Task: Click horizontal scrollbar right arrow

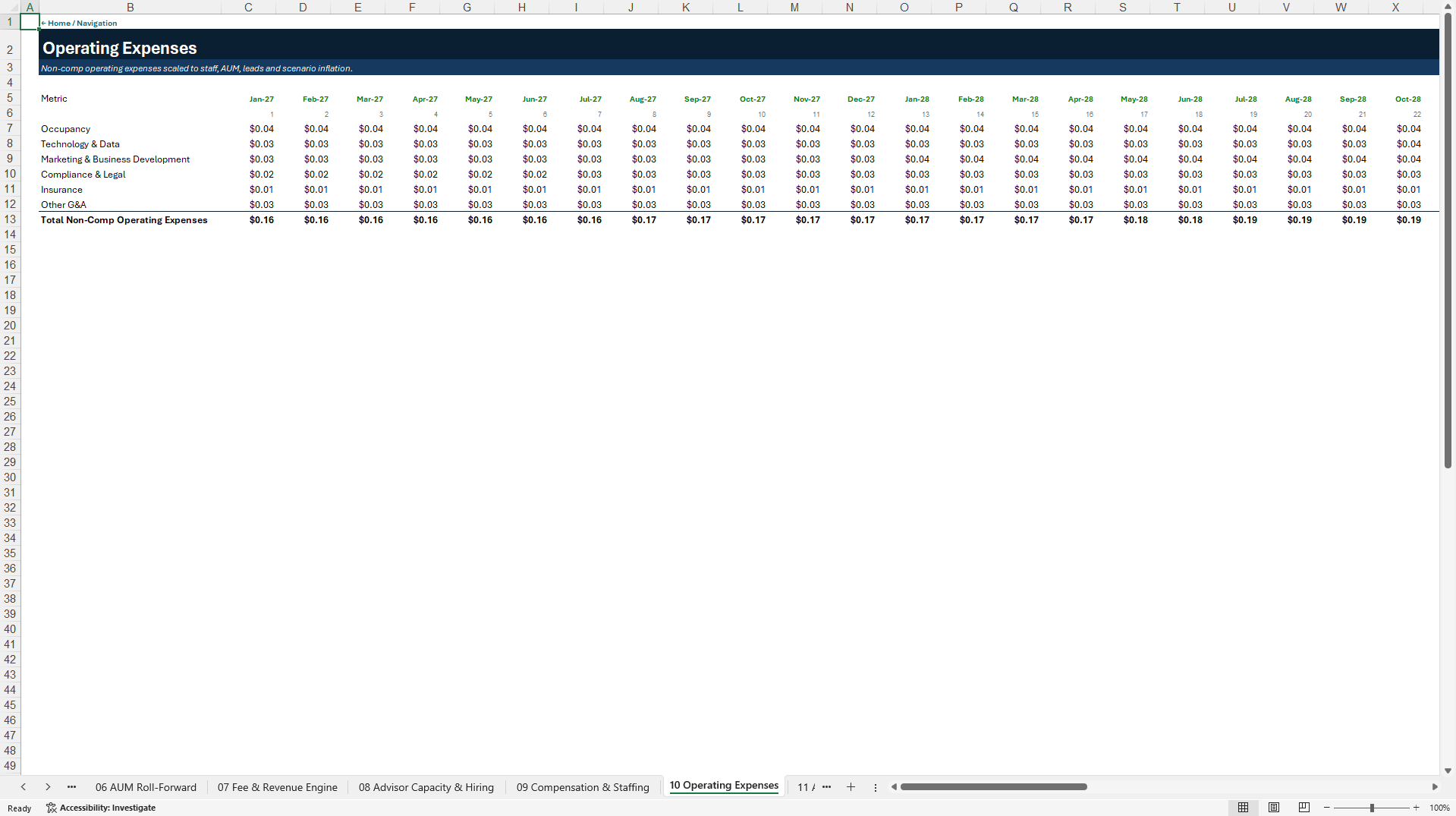Action: coord(1434,787)
